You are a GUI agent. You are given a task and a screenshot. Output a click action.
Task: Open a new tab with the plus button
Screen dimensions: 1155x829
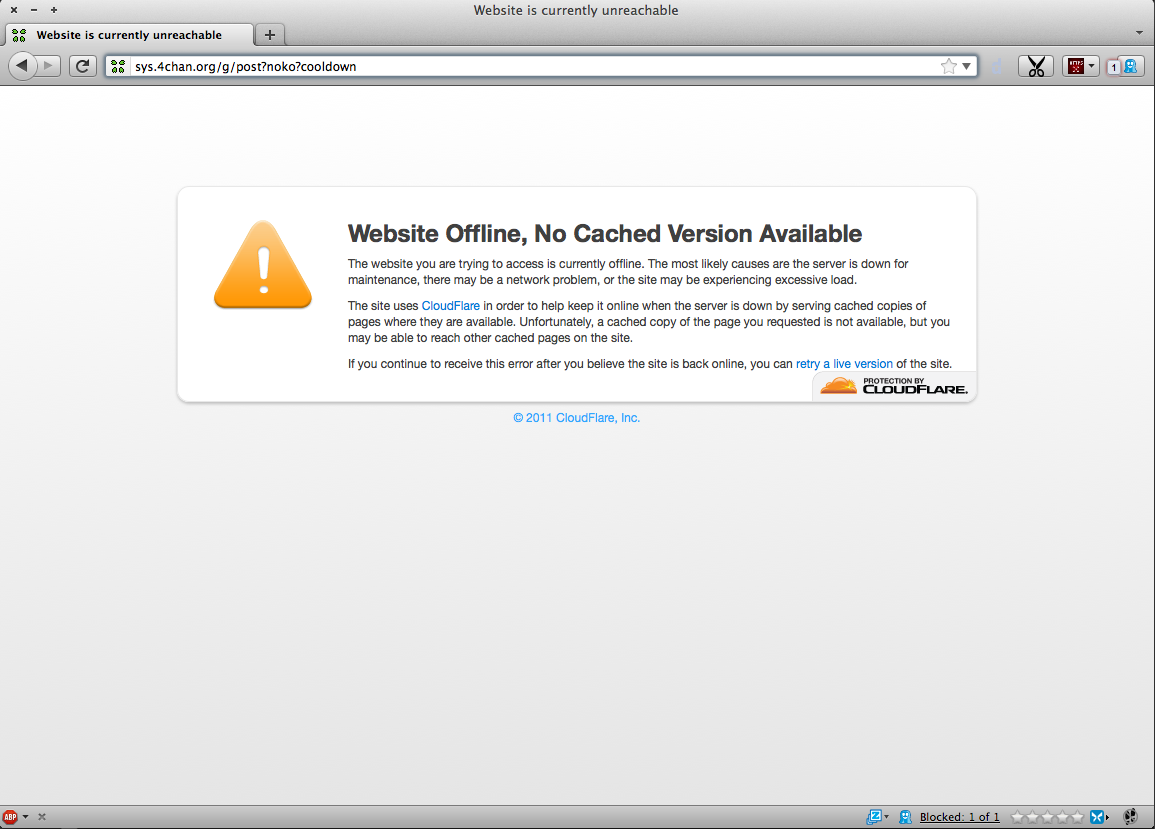click(x=270, y=35)
